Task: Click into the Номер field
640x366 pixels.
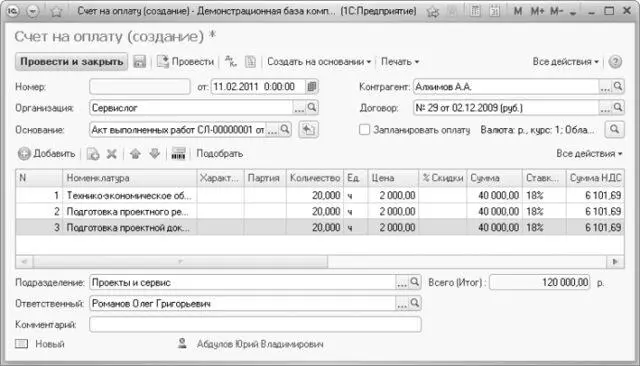Action: tap(140, 87)
